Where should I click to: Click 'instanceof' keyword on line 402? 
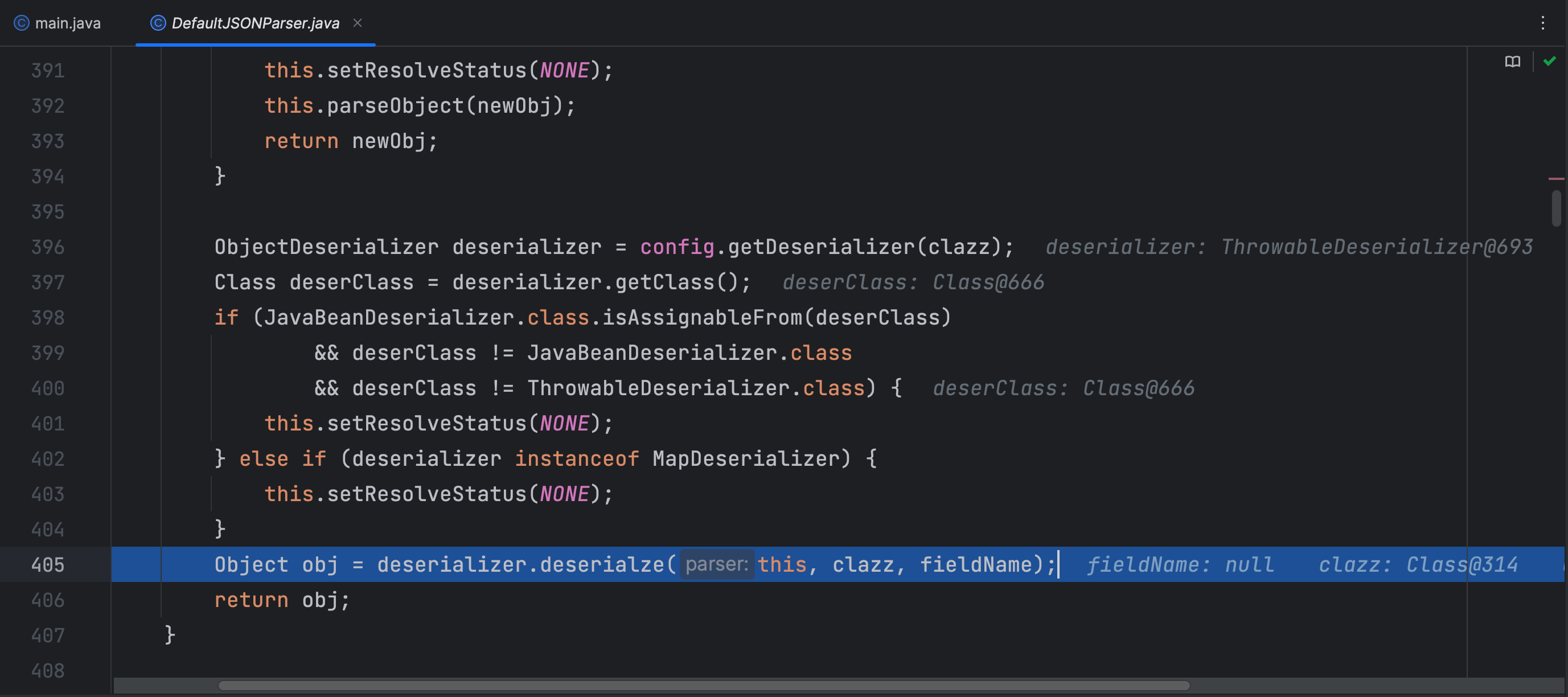[577, 459]
